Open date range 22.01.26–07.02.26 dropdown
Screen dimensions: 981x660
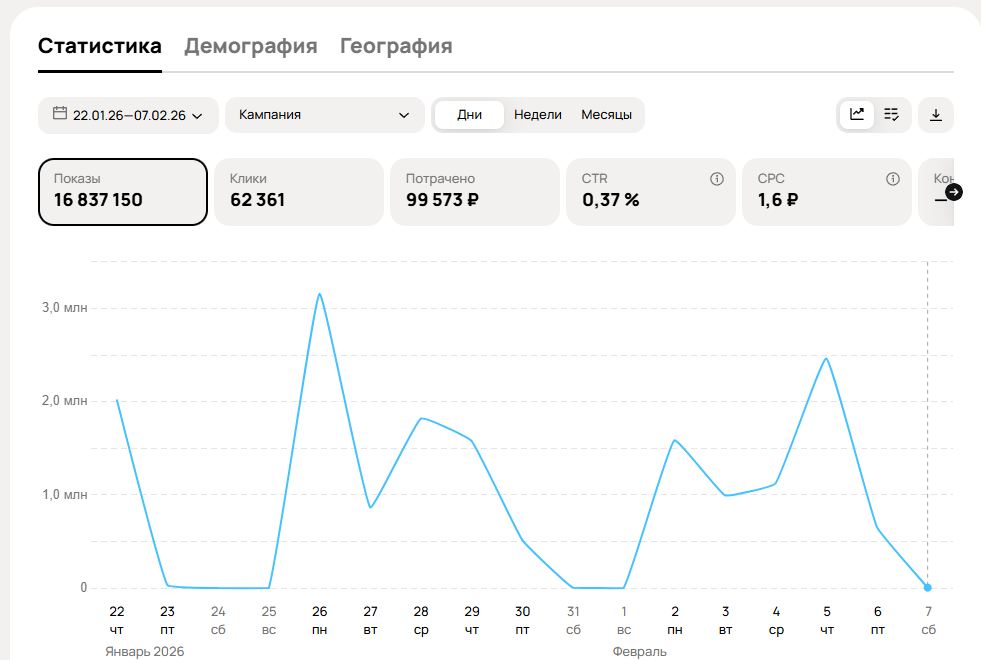pos(128,115)
